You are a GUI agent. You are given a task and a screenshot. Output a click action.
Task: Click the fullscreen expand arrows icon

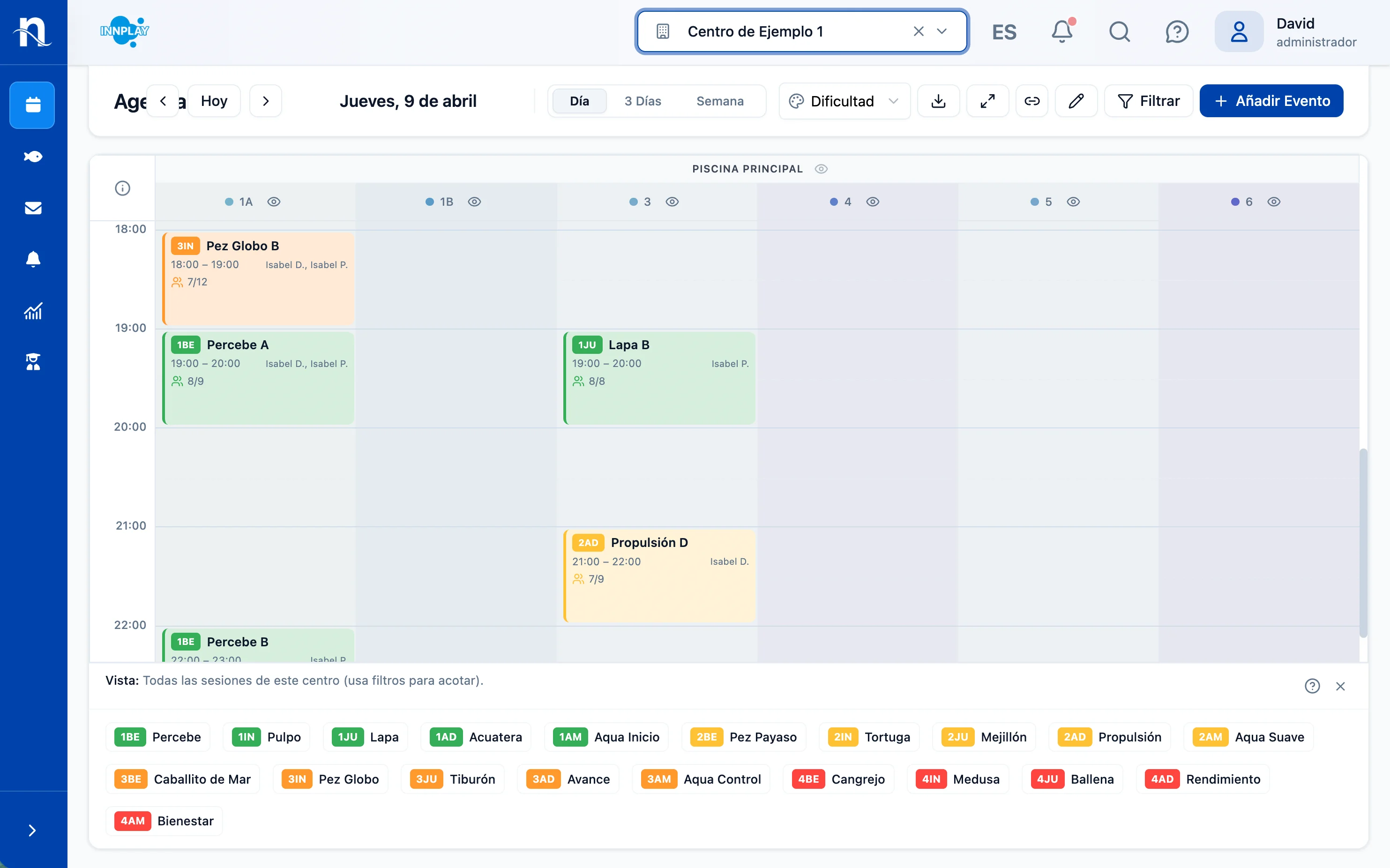(987, 101)
